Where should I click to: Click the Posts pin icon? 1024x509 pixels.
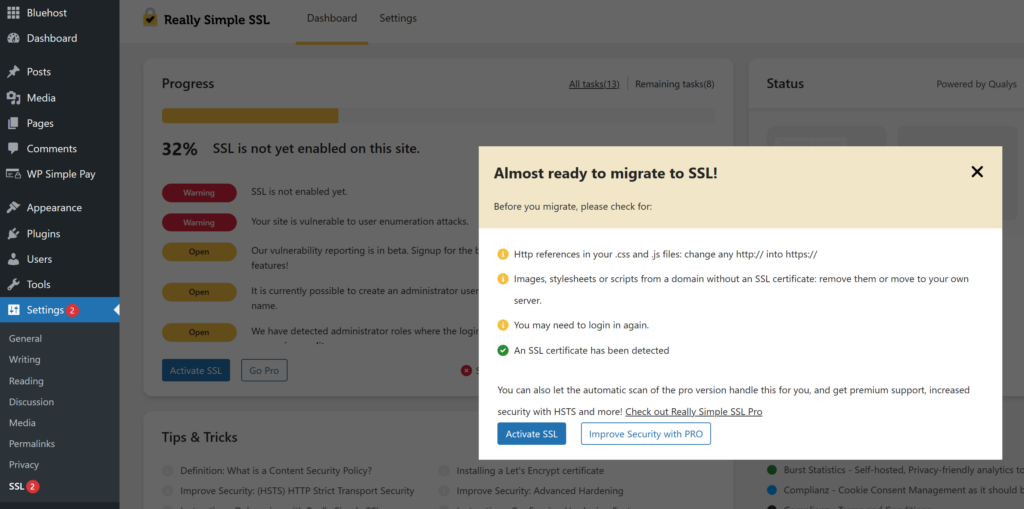click(x=13, y=72)
